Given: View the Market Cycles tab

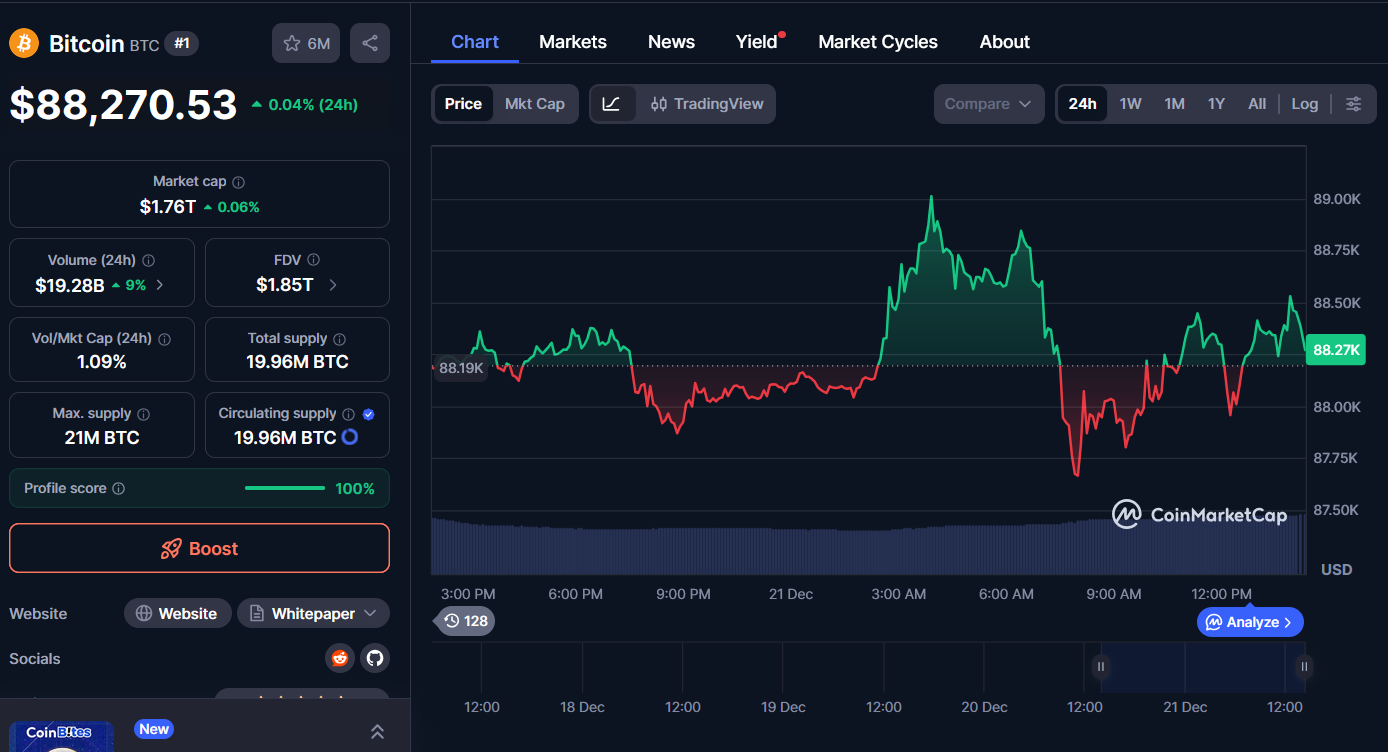Looking at the screenshot, I should pos(878,42).
